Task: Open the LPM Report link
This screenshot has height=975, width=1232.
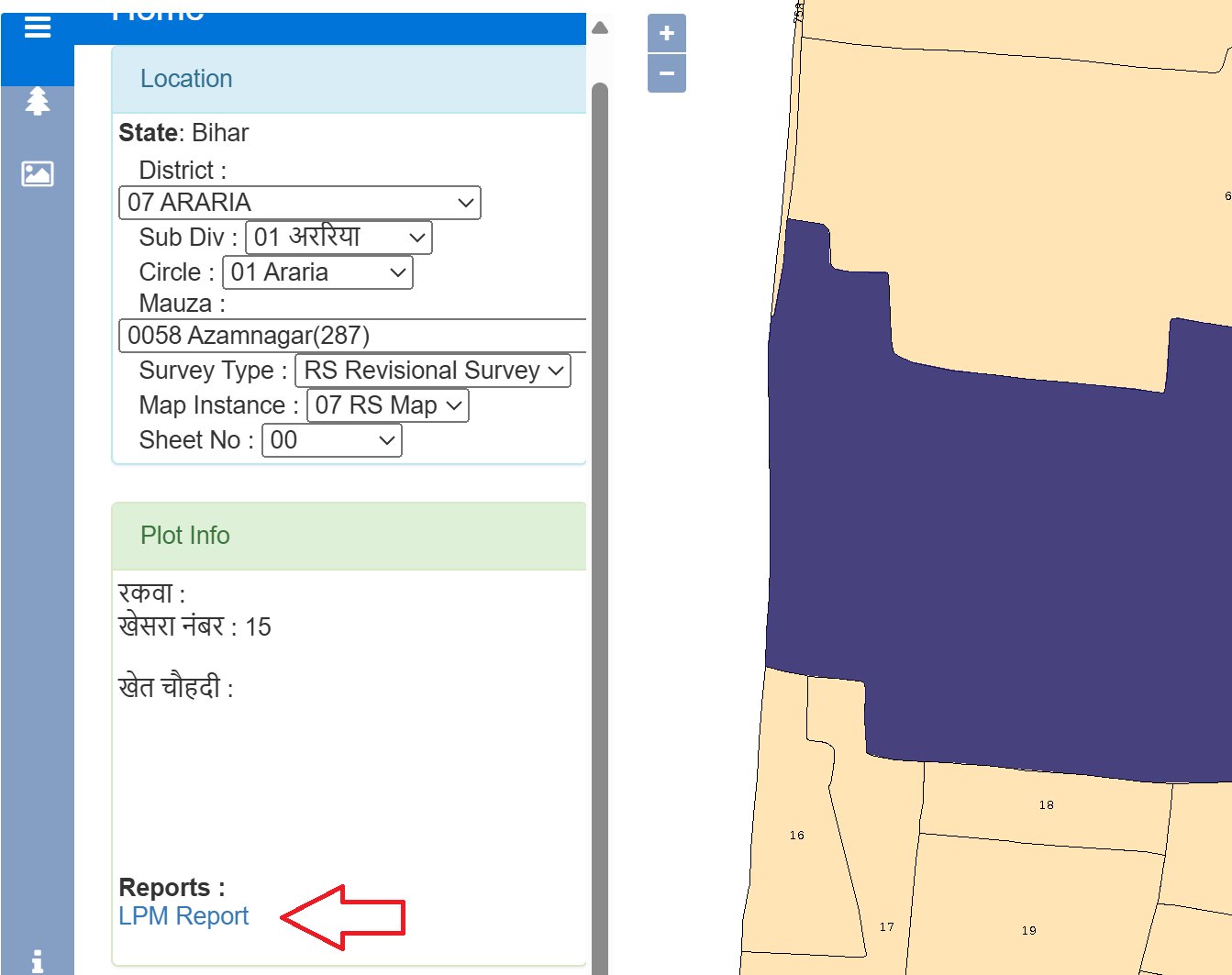Action: [183, 916]
